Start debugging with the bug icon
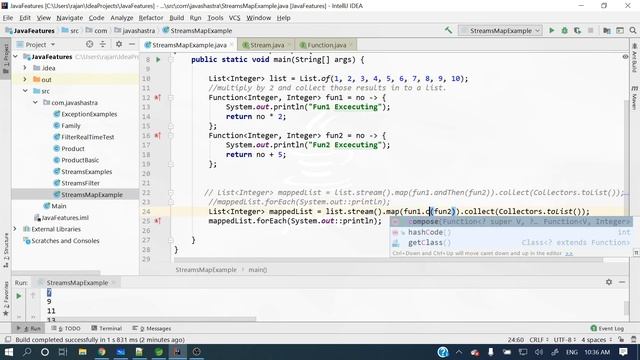The image size is (640, 360). [x=564, y=30]
